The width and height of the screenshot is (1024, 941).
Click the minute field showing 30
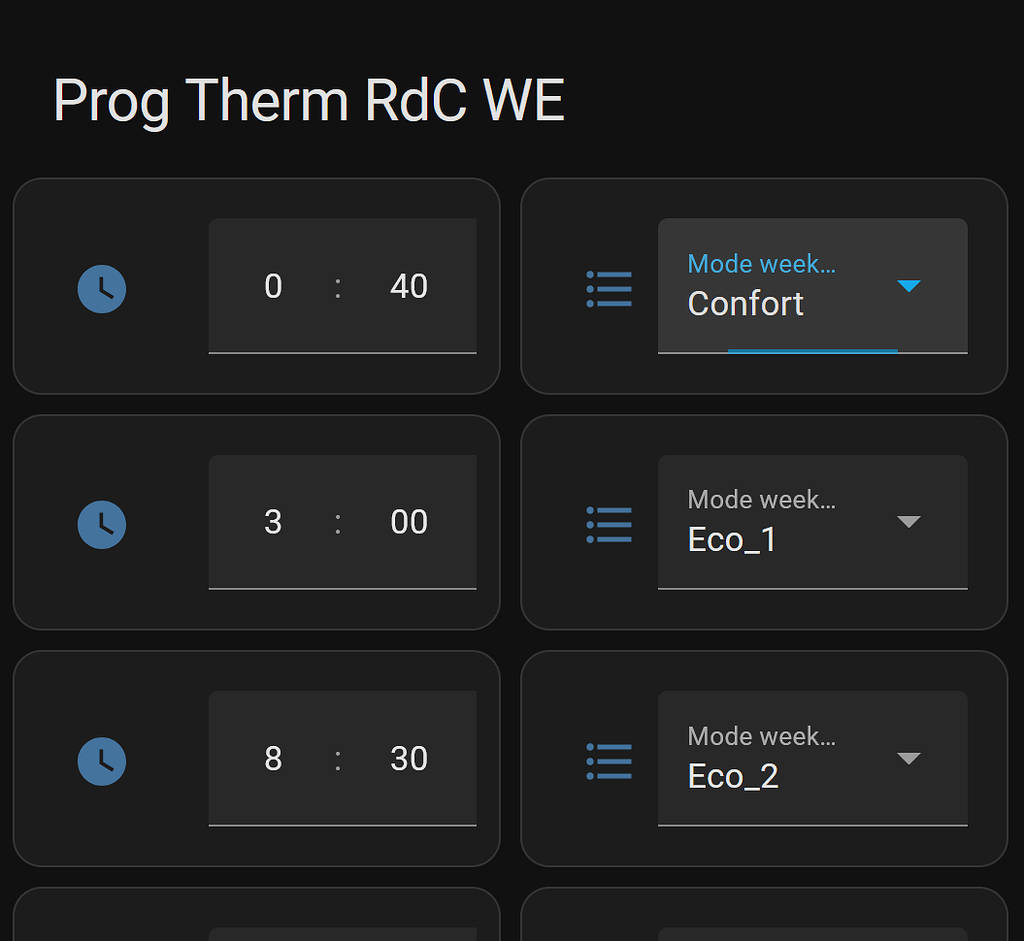click(408, 759)
